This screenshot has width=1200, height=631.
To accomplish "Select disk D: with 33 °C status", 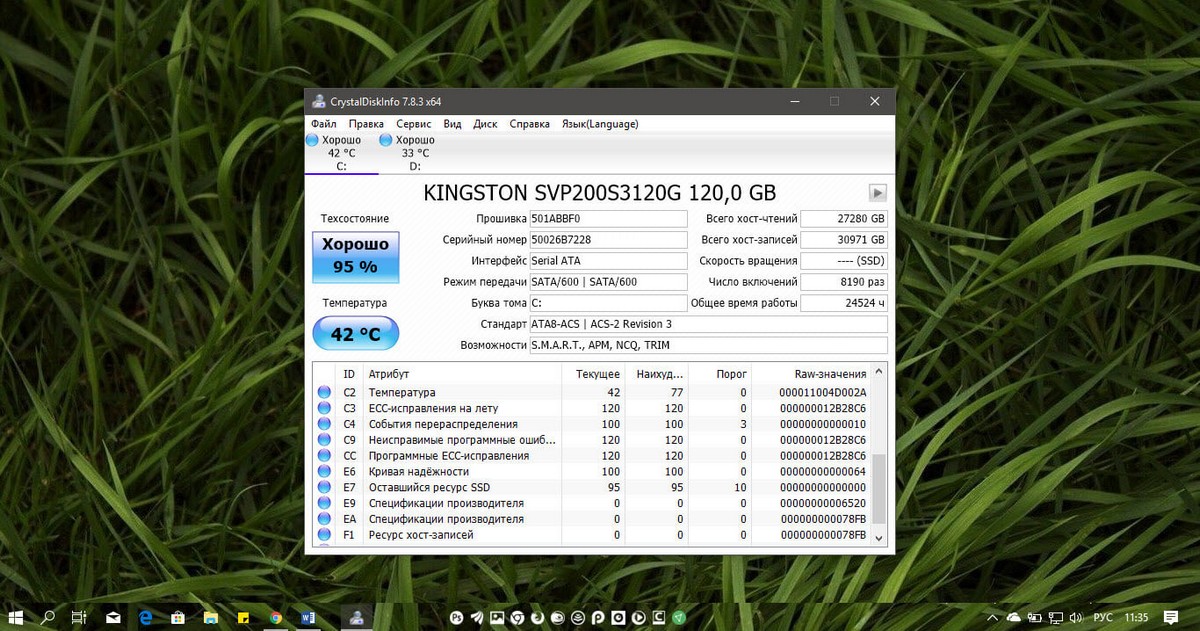I will point(415,153).
